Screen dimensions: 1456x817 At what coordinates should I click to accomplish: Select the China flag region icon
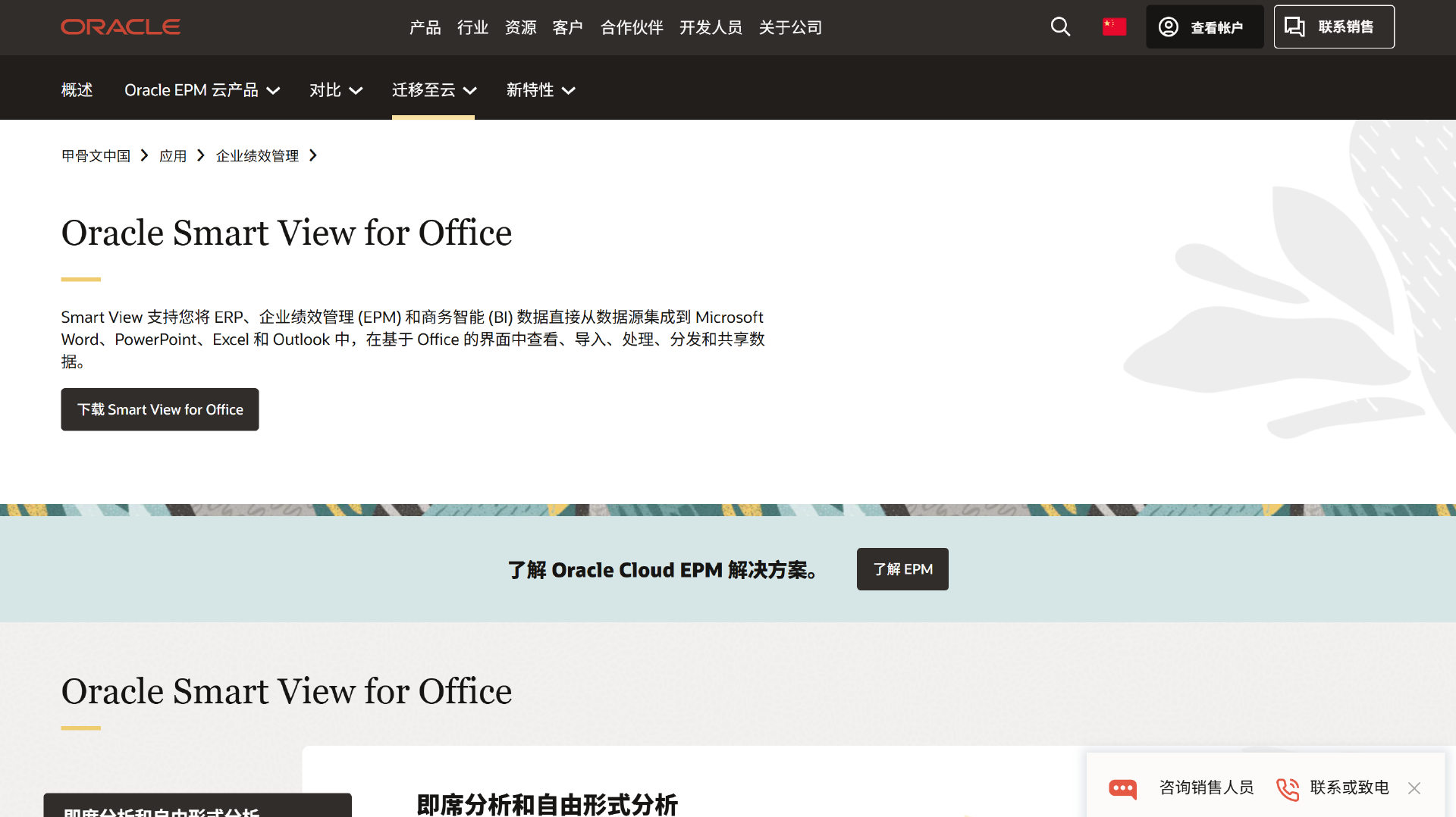point(1113,27)
